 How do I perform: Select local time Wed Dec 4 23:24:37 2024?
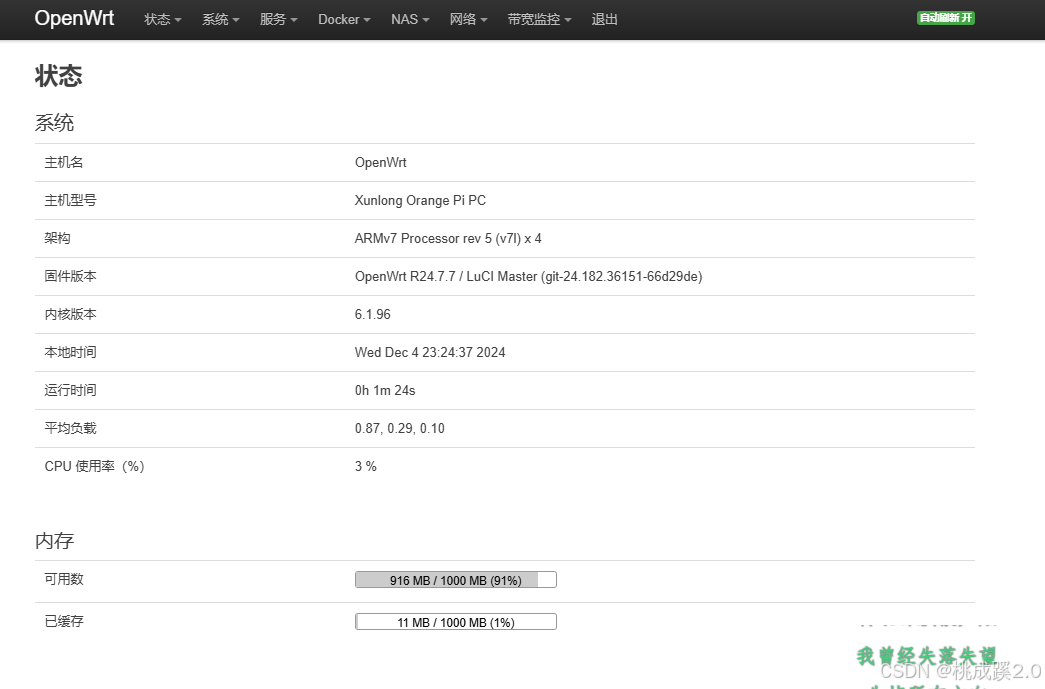[430, 352]
